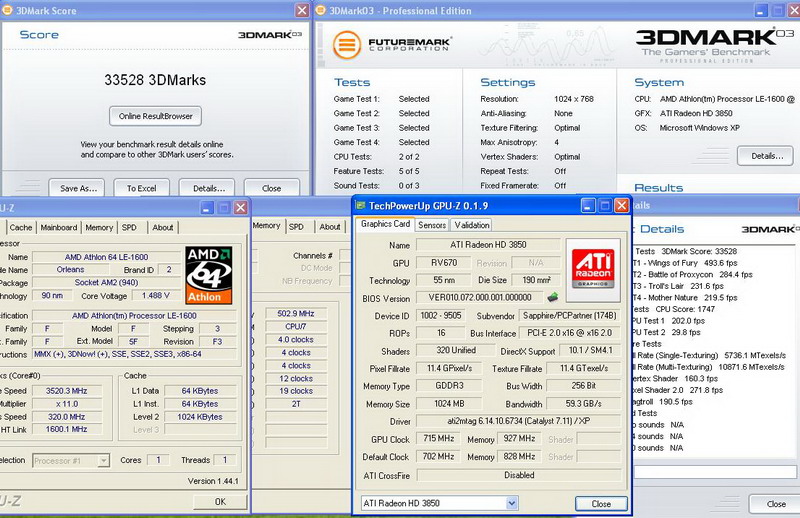This screenshot has width=800, height=518.
Task: Click the Core Speed value 3520.3 MHz
Action: (x=66, y=391)
